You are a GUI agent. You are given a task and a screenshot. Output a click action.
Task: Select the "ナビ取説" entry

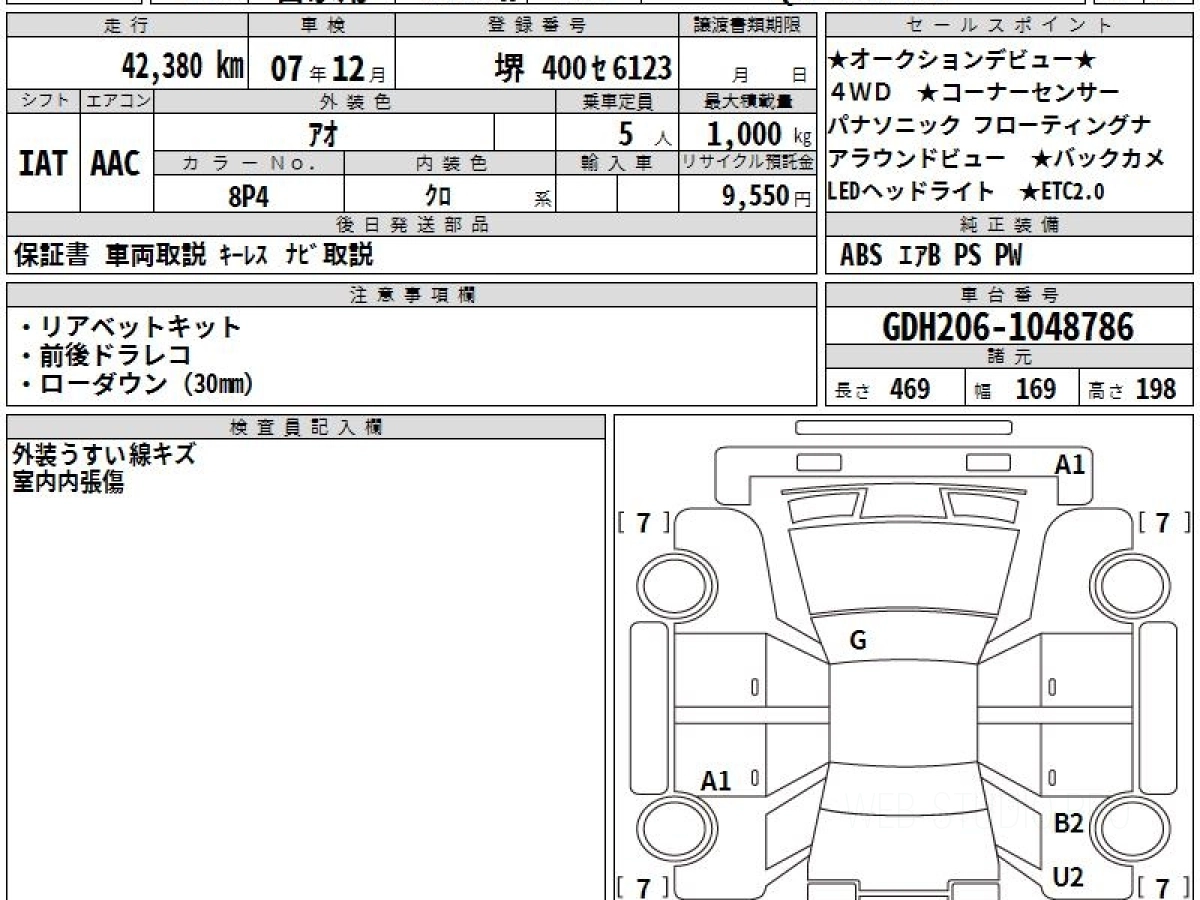329,255
